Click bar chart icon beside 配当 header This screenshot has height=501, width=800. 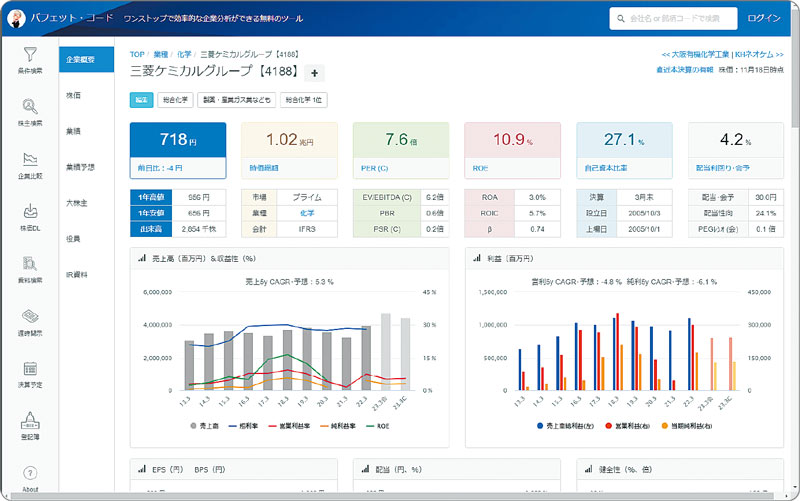365,469
